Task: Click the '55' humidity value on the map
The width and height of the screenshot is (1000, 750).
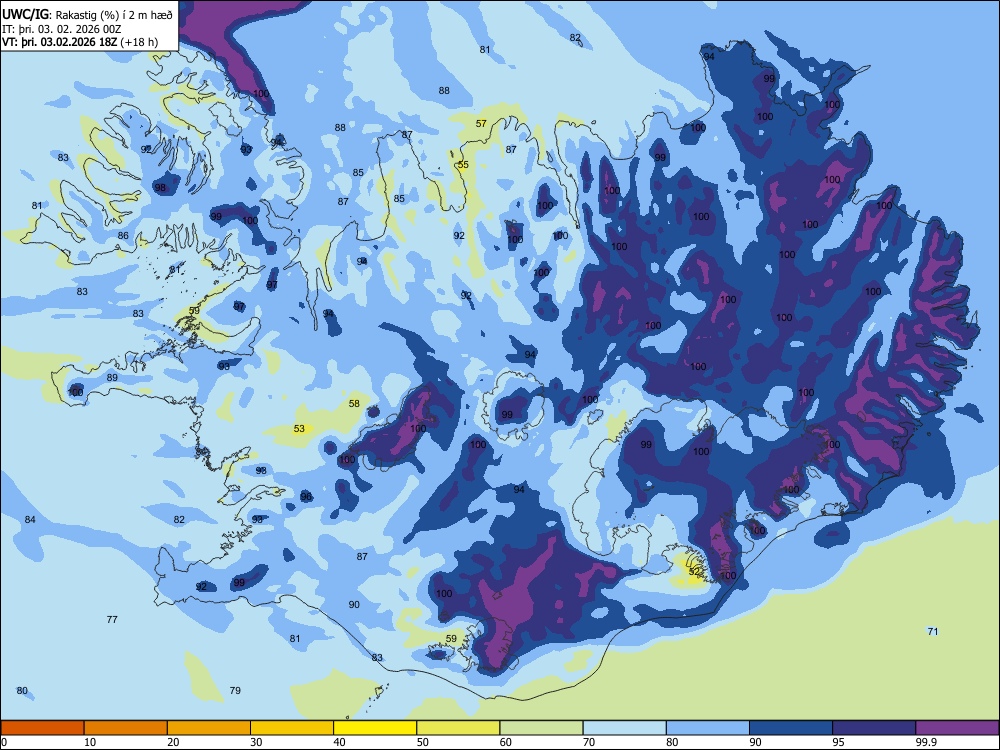Action: click(463, 165)
